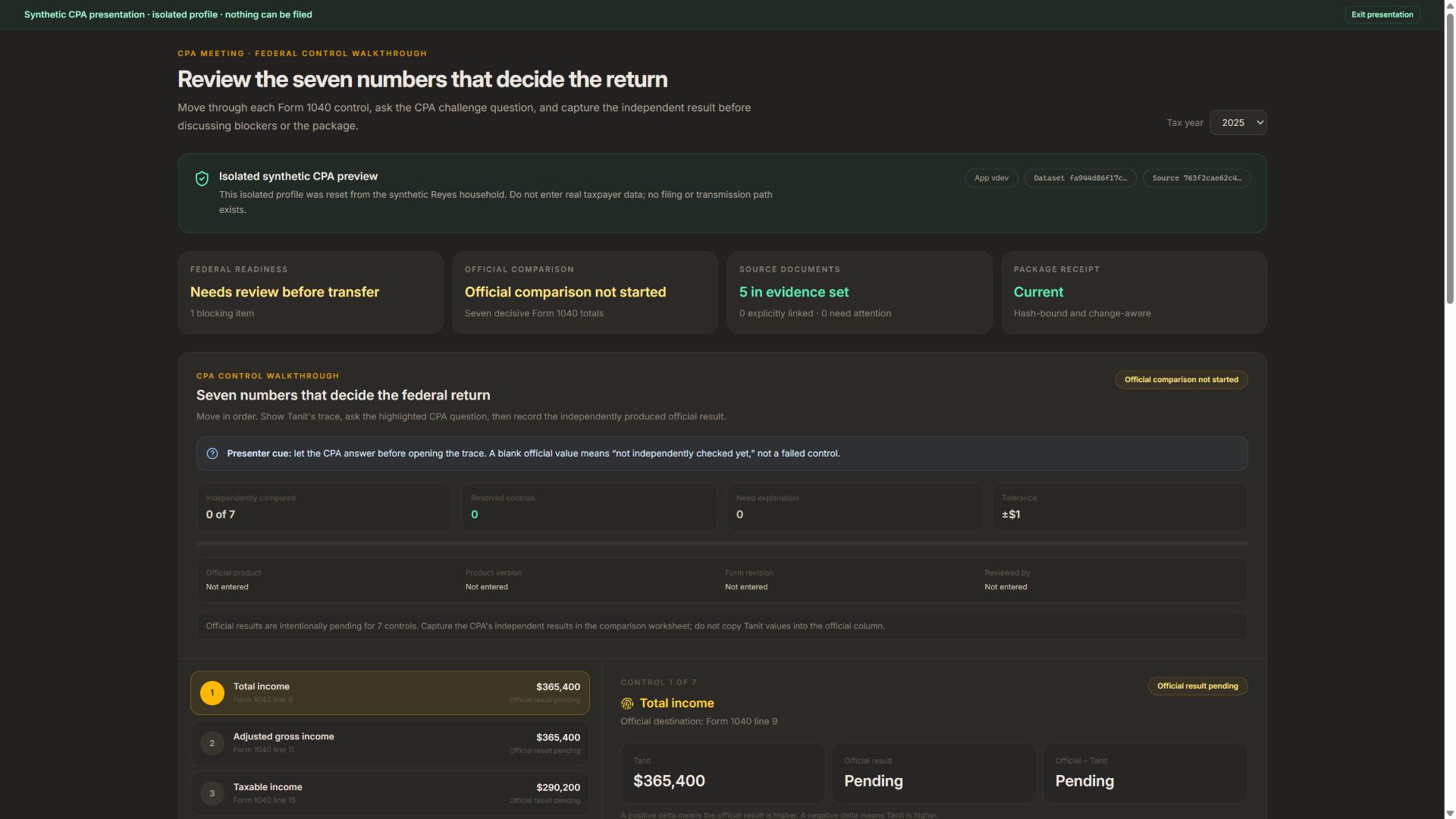The image size is (1456, 819).
Task: Click the Tolerance ±$1 tile
Action: coord(1120,507)
